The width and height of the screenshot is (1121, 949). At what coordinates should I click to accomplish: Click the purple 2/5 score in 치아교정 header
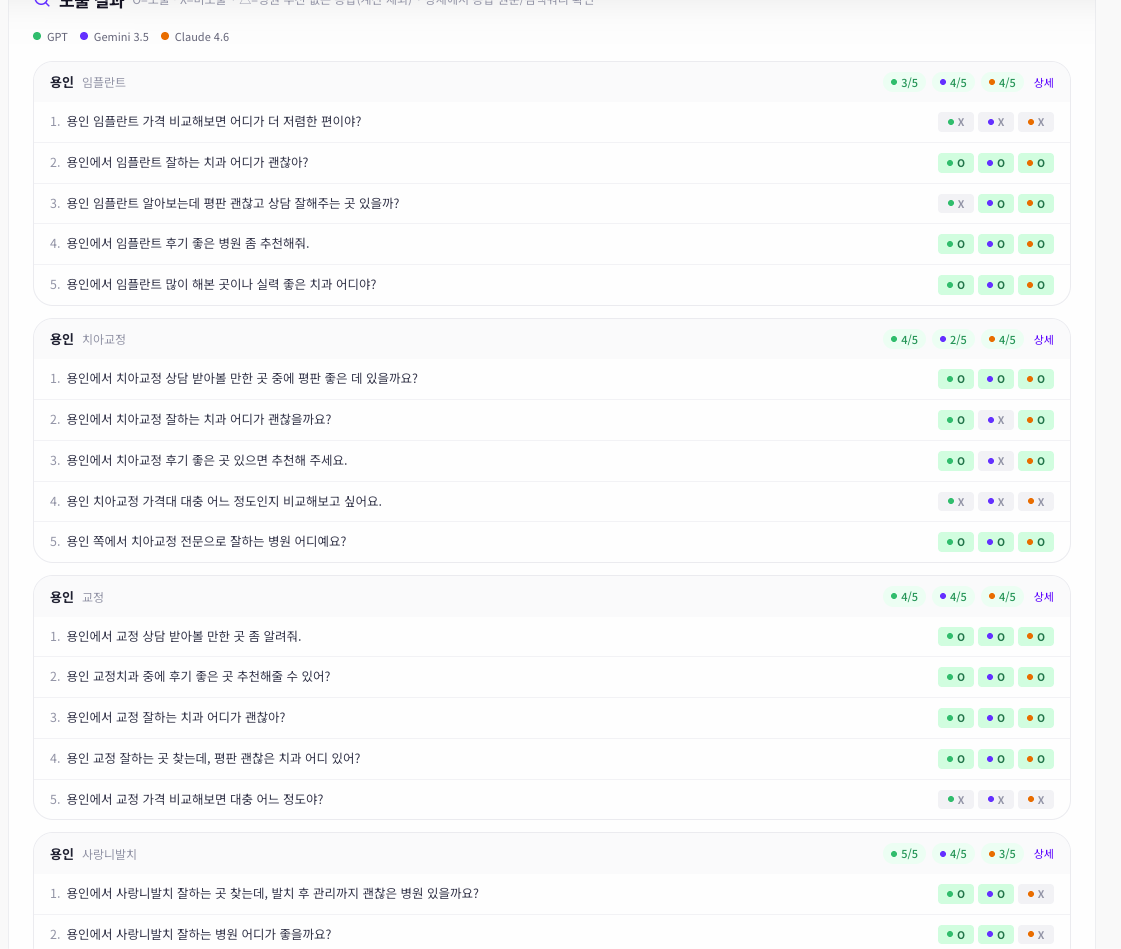952,340
